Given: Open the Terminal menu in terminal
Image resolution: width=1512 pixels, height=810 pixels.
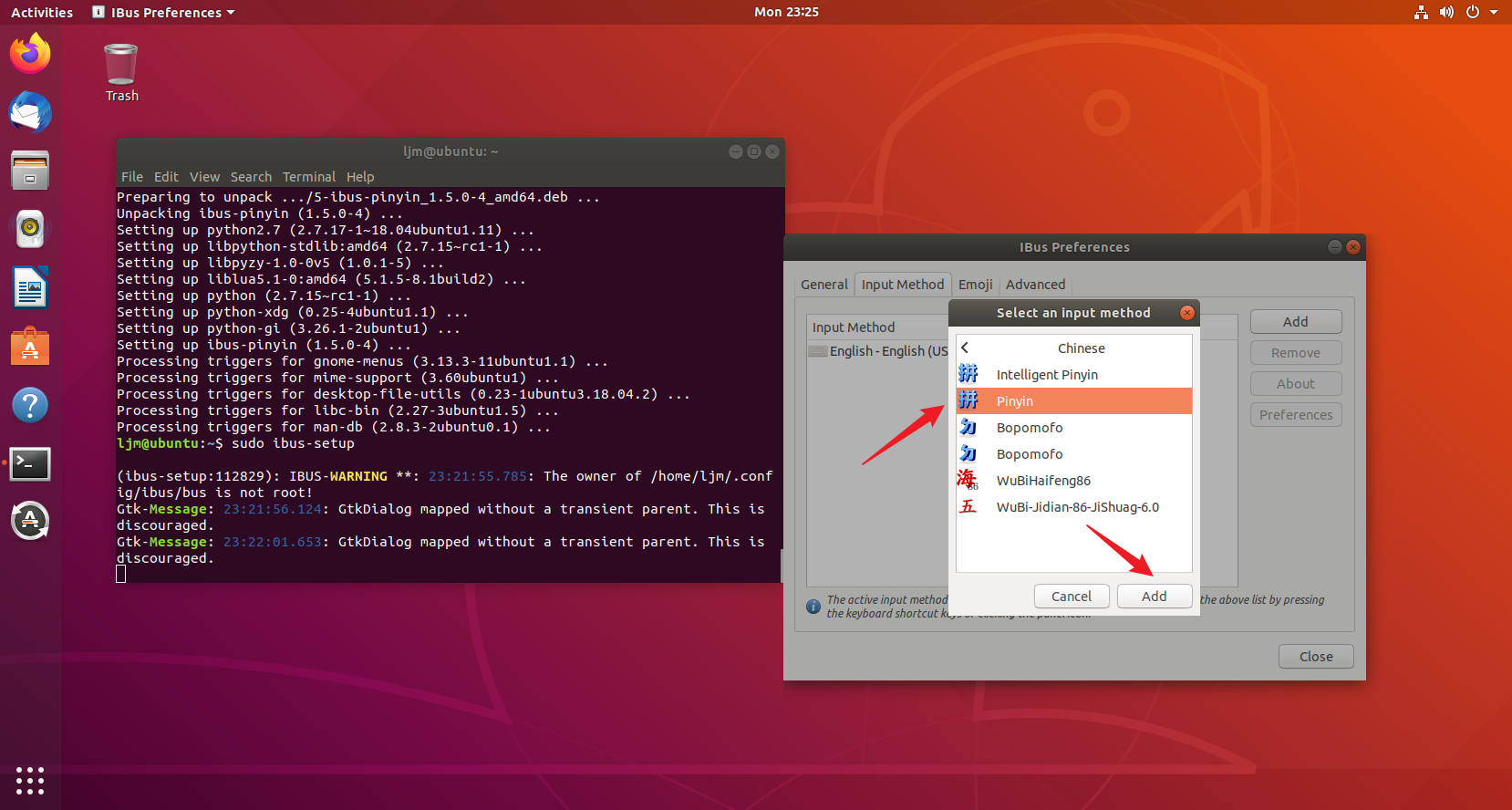Looking at the screenshot, I should 309,176.
